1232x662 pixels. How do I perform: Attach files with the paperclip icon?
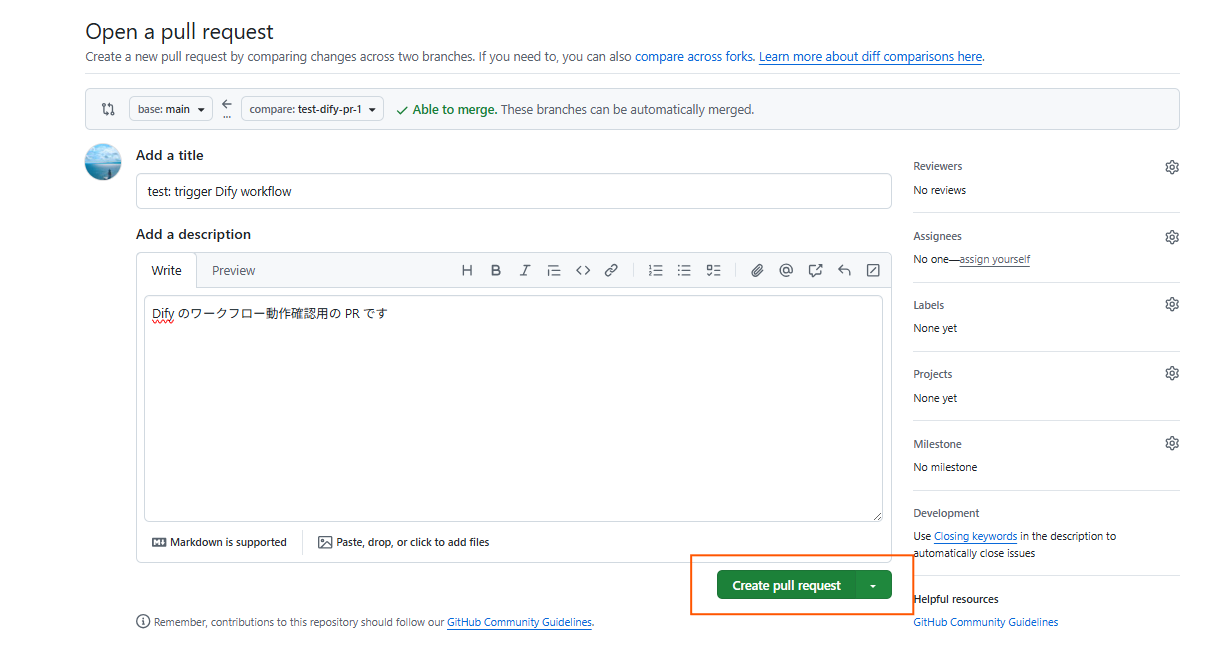pos(758,270)
